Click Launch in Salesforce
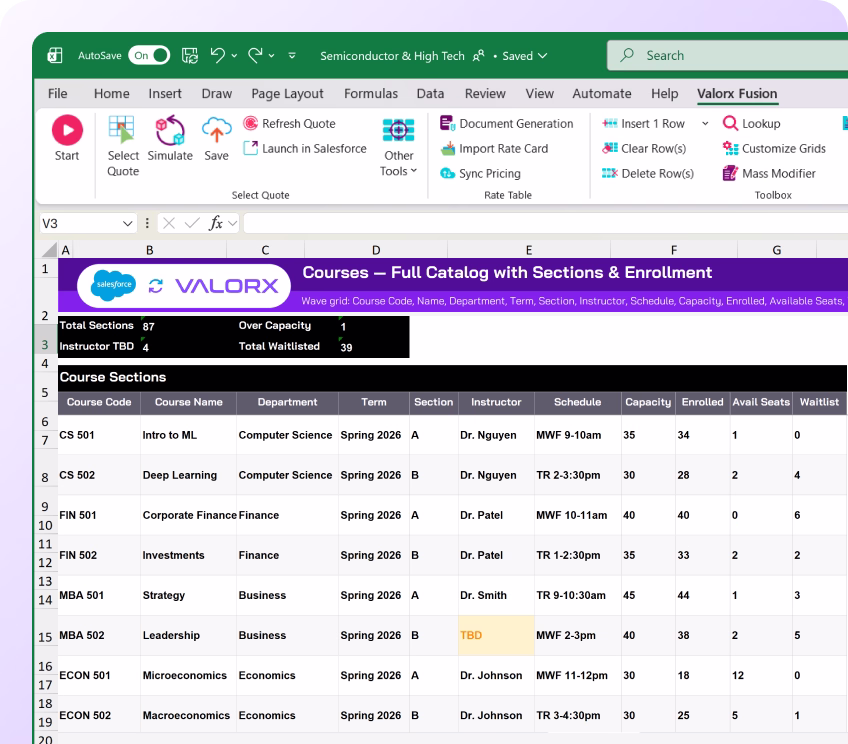848x744 pixels. (305, 148)
